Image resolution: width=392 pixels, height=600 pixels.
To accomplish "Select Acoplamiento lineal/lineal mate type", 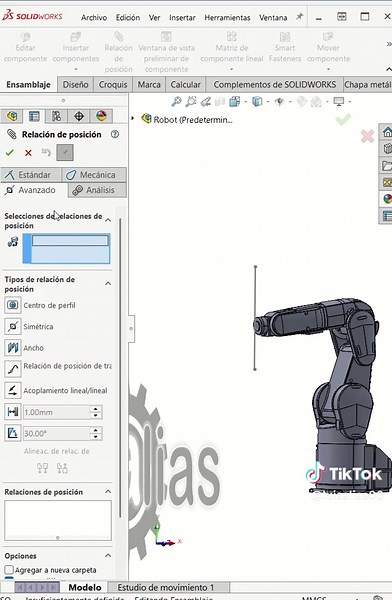I will 56,391.
